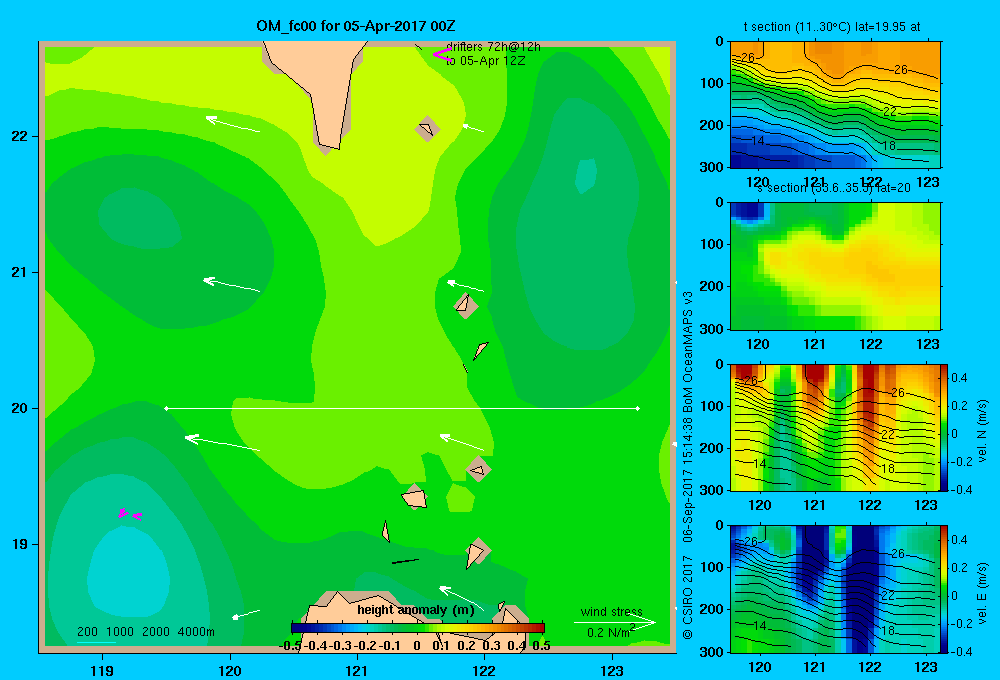Click latitude label '22' on the main map

19,136
